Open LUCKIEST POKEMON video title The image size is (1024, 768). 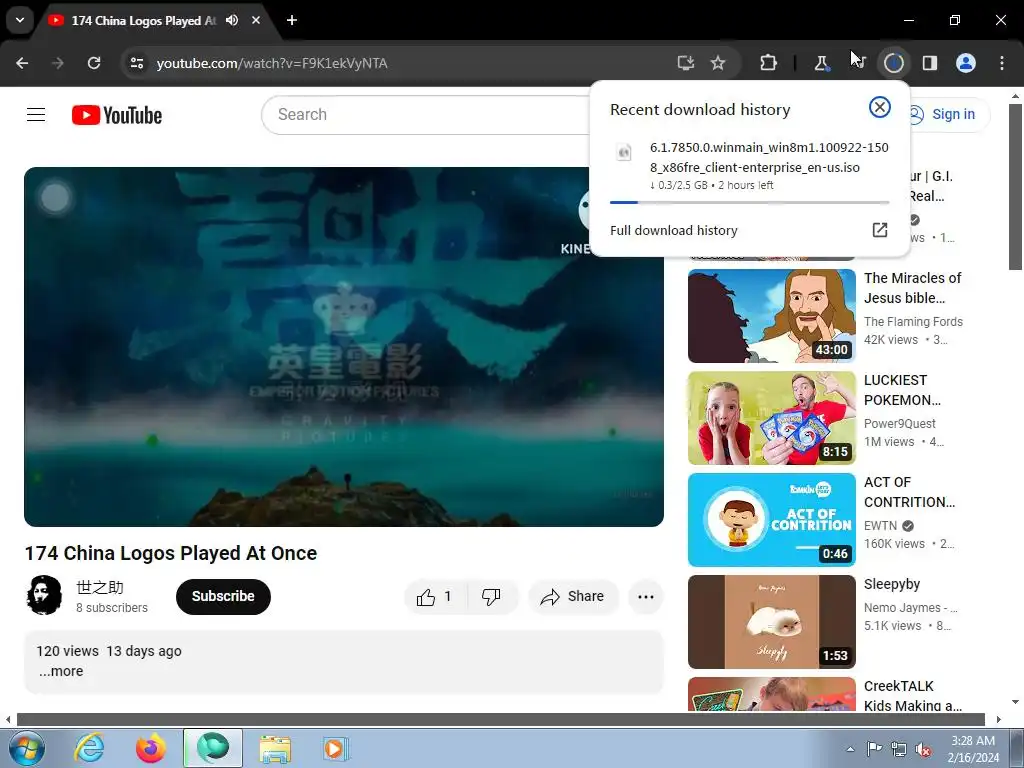[x=902, y=390]
